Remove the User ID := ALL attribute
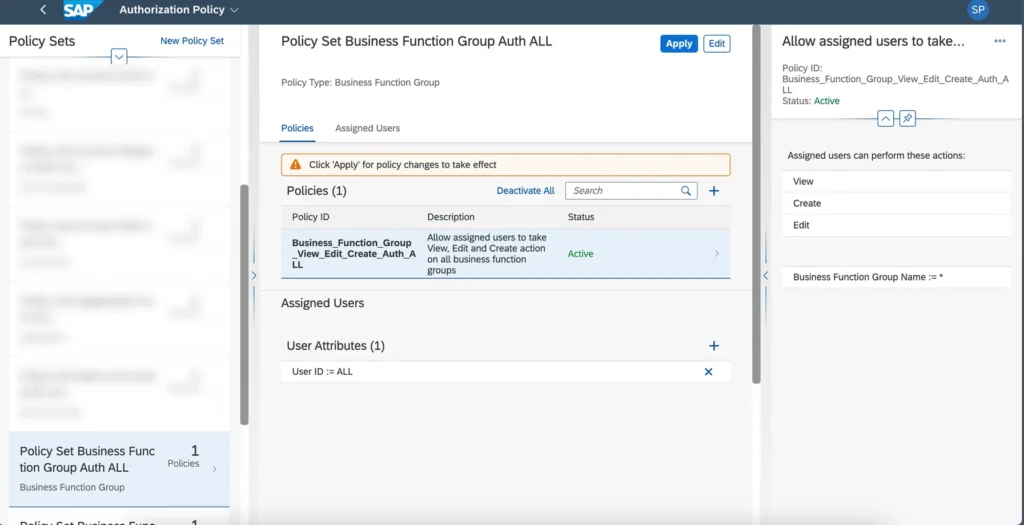The height and width of the screenshot is (525, 1024). (709, 372)
